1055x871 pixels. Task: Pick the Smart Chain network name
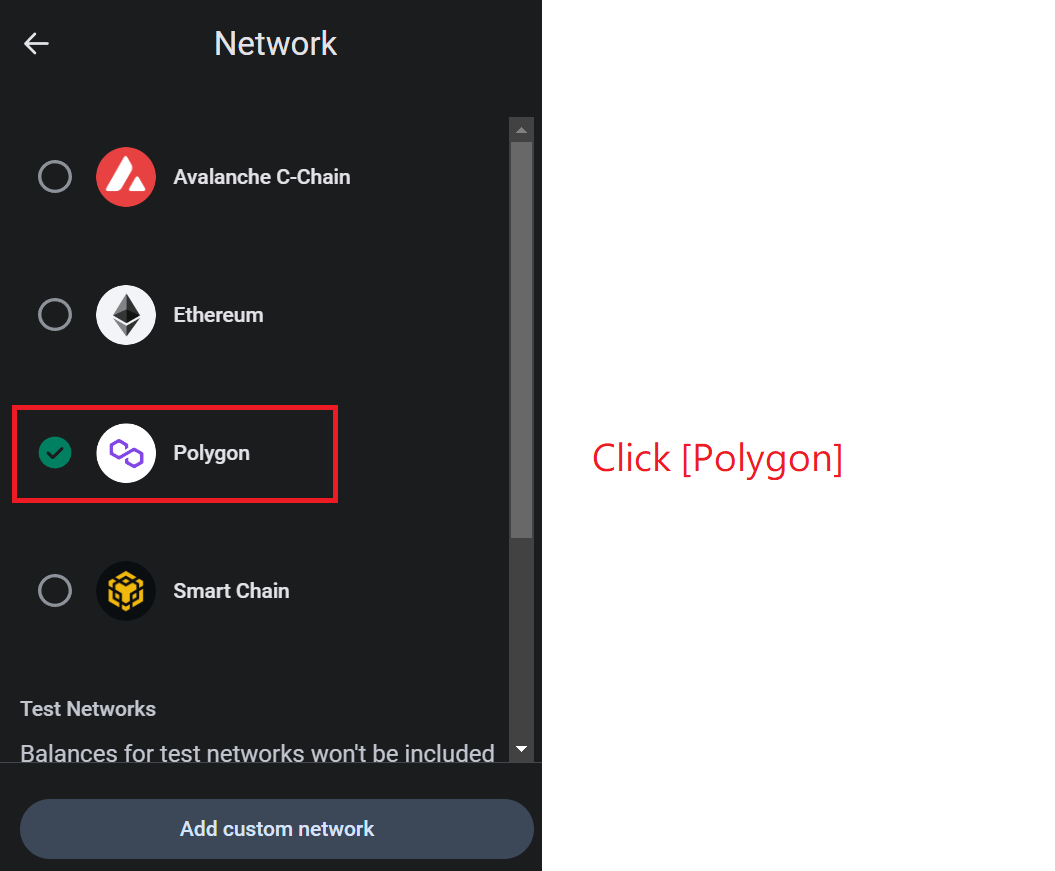[x=231, y=591]
